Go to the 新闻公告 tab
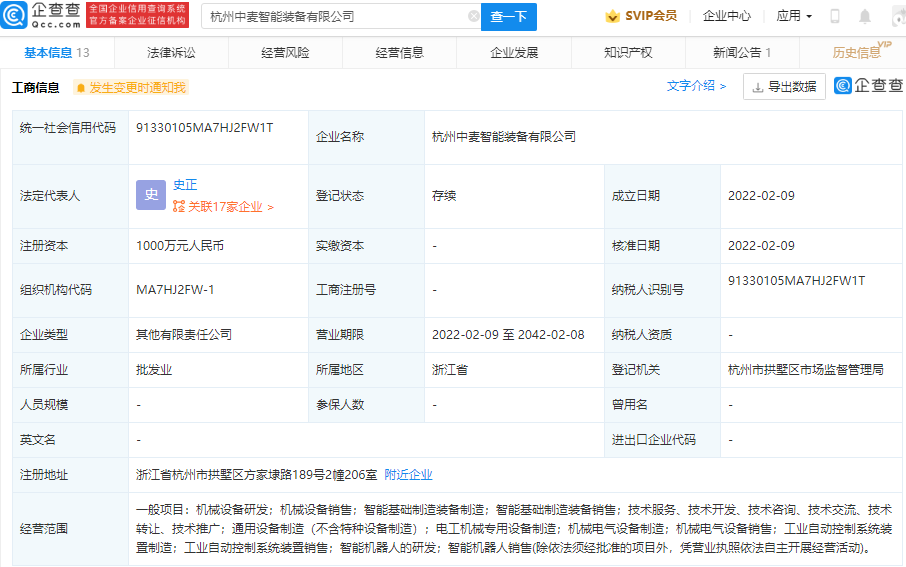The image size is (906, 567). (x=741, y=53)
